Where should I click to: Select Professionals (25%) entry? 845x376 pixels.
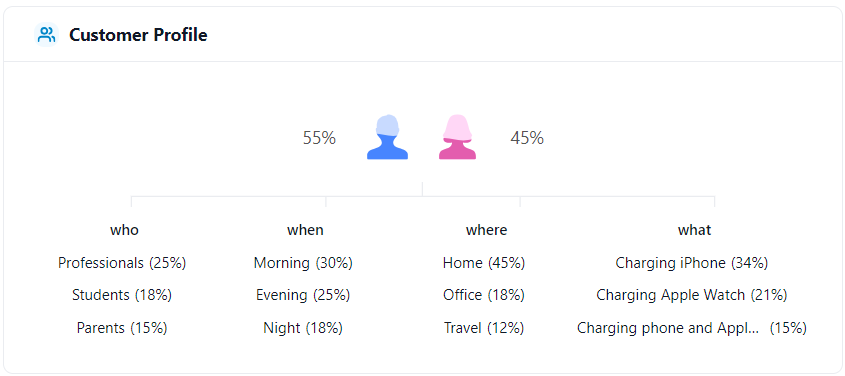tap(122, 263)
